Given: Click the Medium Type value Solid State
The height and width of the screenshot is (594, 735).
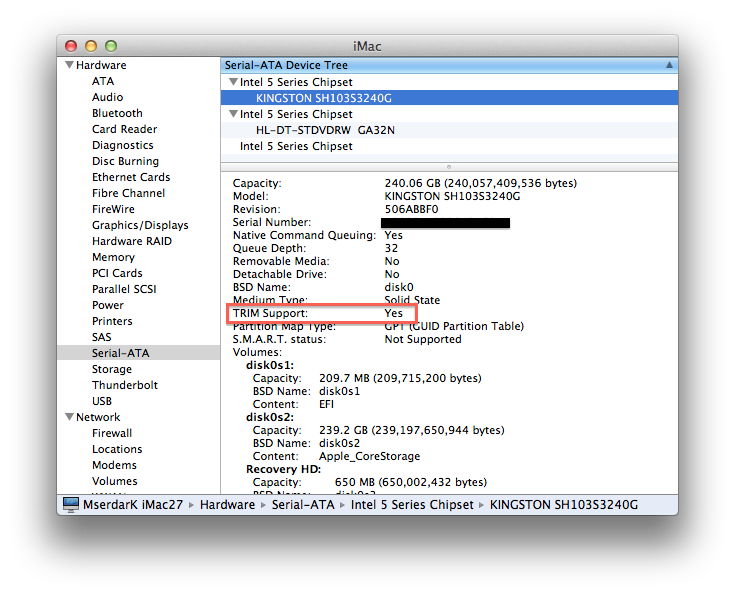Looking at the screenshot, I should [x=412, y=300].
